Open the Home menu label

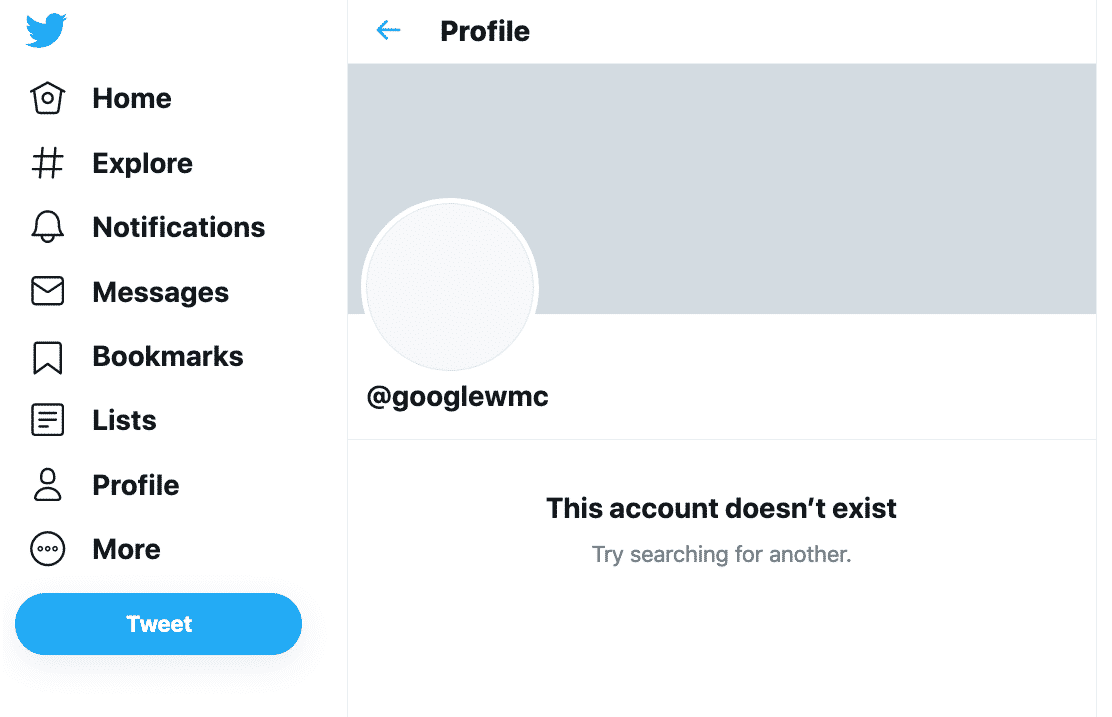(x=132, y=98)
